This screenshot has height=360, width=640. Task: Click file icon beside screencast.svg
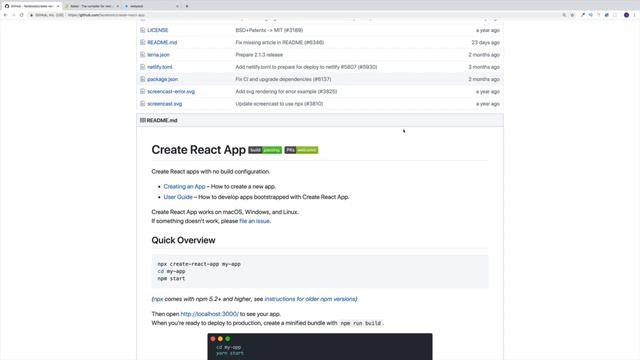tap(142, 104)
